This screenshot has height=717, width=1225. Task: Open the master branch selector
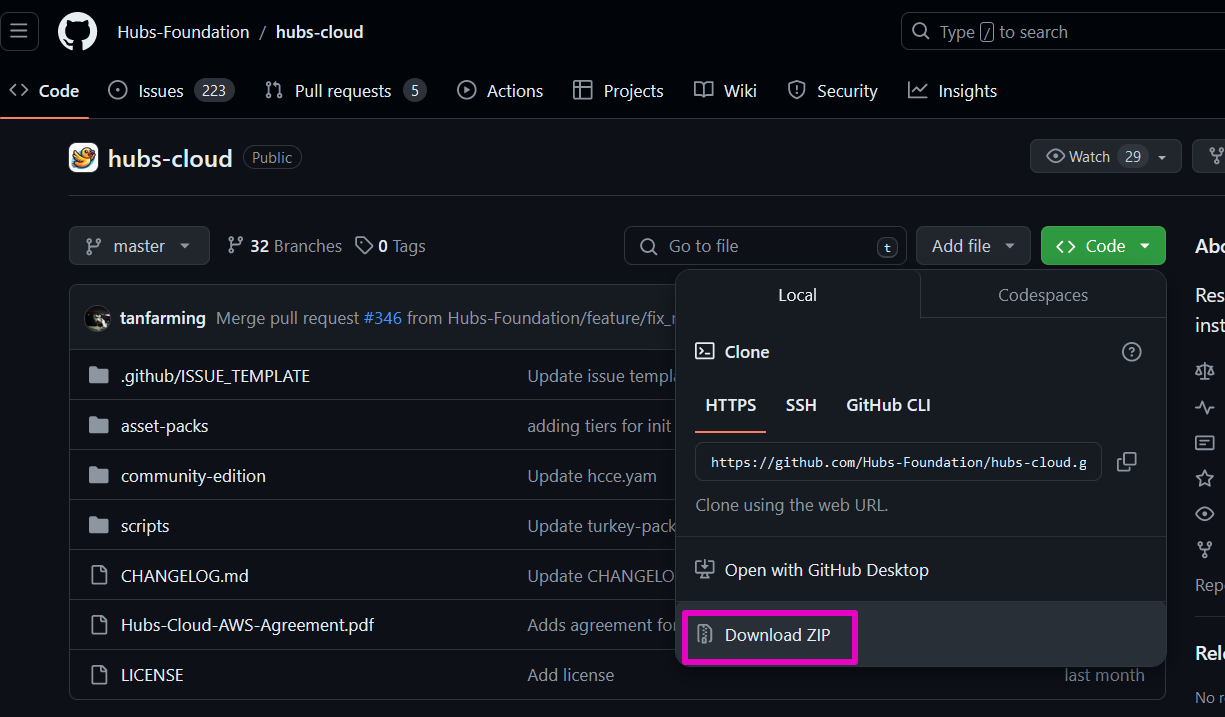coord(139,246)
